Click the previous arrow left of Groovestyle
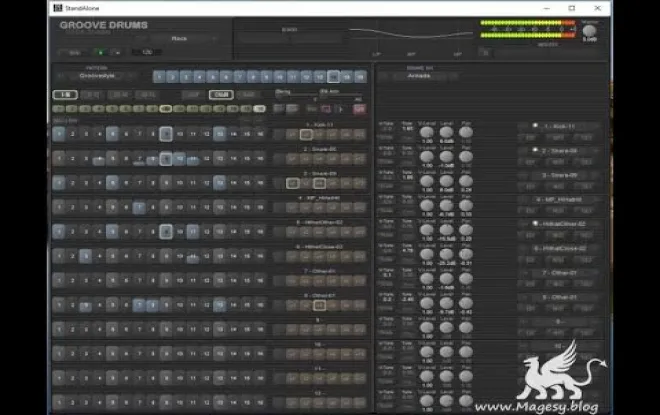660x415 pixels. coord(60,76)
